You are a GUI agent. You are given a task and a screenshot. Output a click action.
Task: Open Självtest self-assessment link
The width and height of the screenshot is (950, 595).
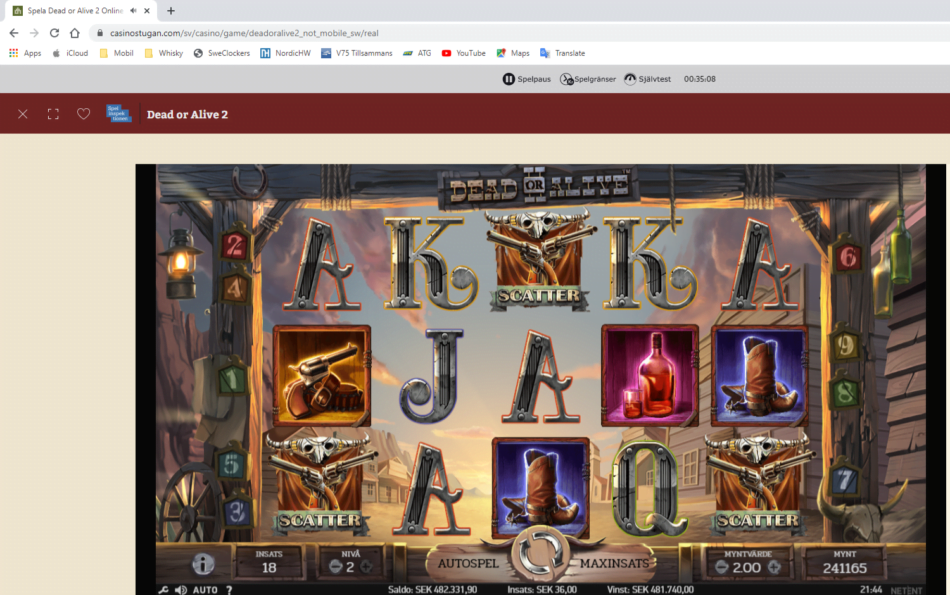click(648, 79)
